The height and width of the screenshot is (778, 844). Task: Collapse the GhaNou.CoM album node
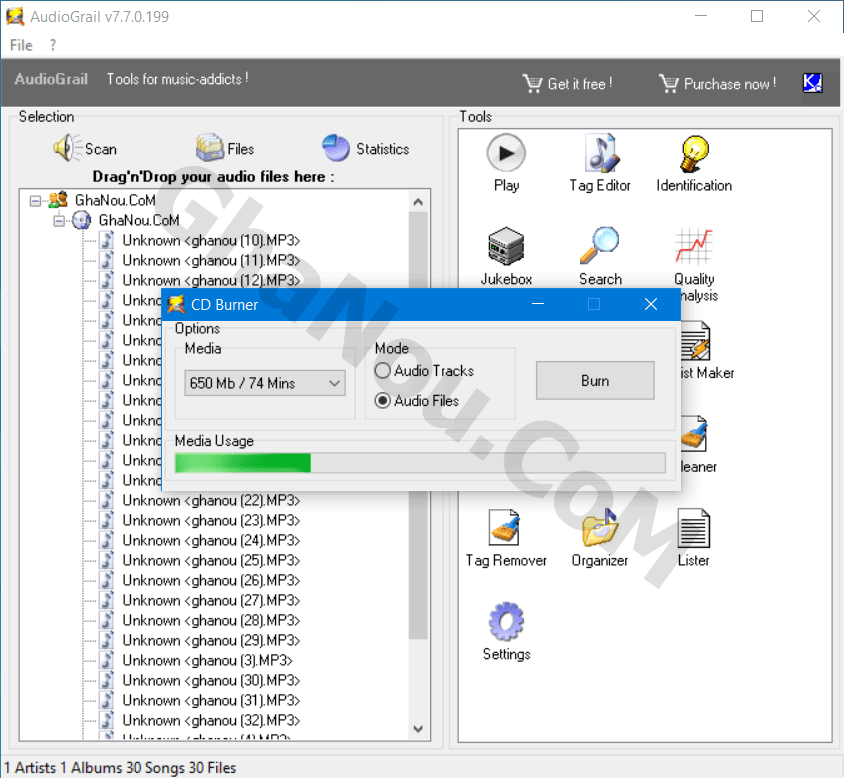click(59, 221)
